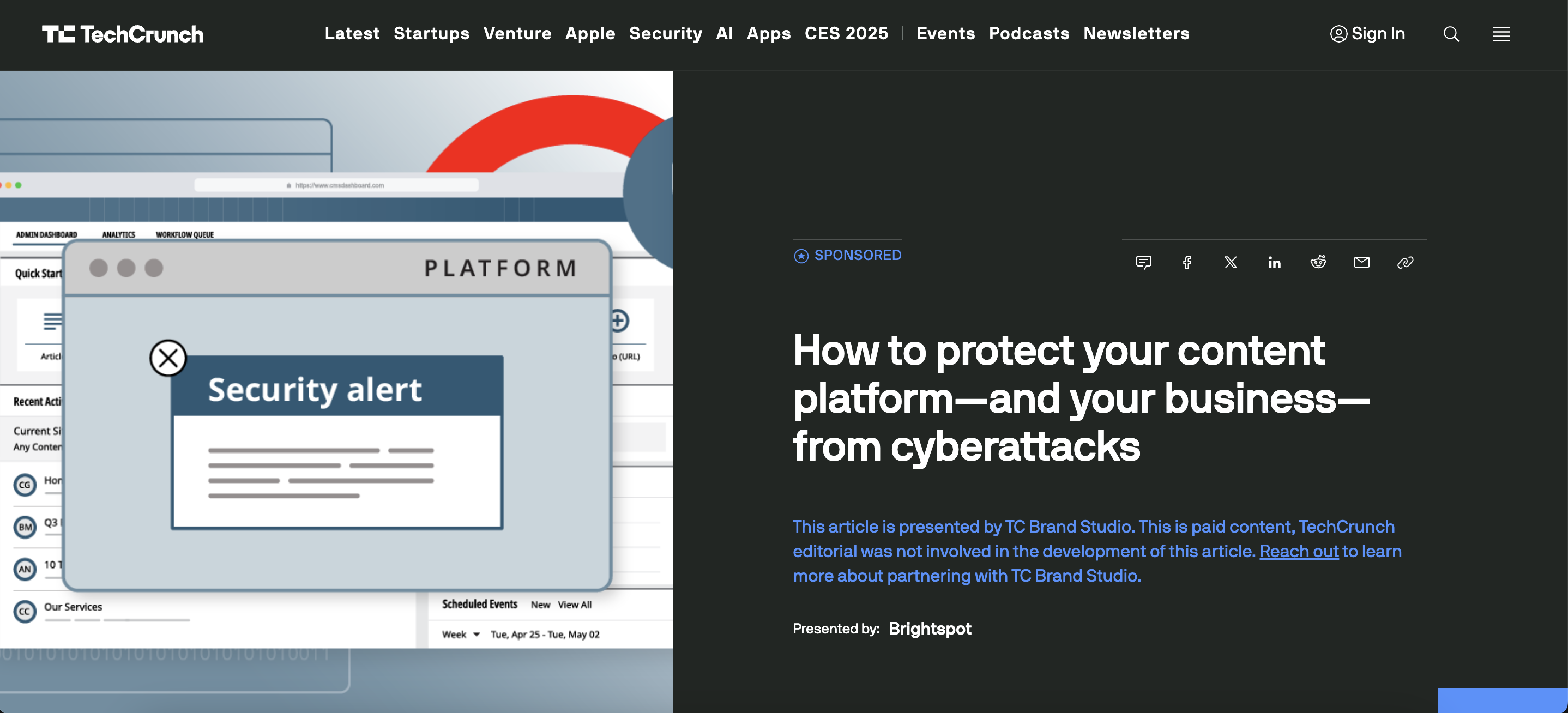The image size is (1568, 713).
Task: Click the comments speech bubble icon
Action: (x=1143, y=262)
